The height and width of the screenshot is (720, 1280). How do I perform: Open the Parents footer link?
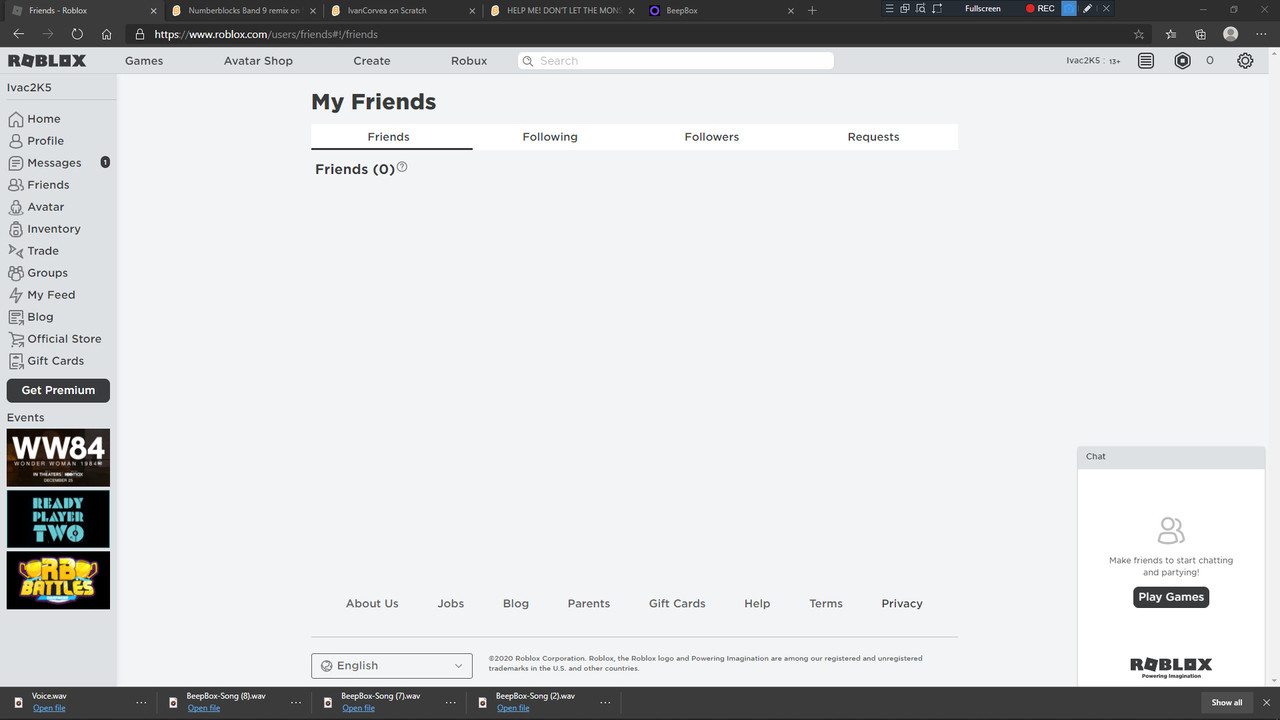[x=589, y=604]
